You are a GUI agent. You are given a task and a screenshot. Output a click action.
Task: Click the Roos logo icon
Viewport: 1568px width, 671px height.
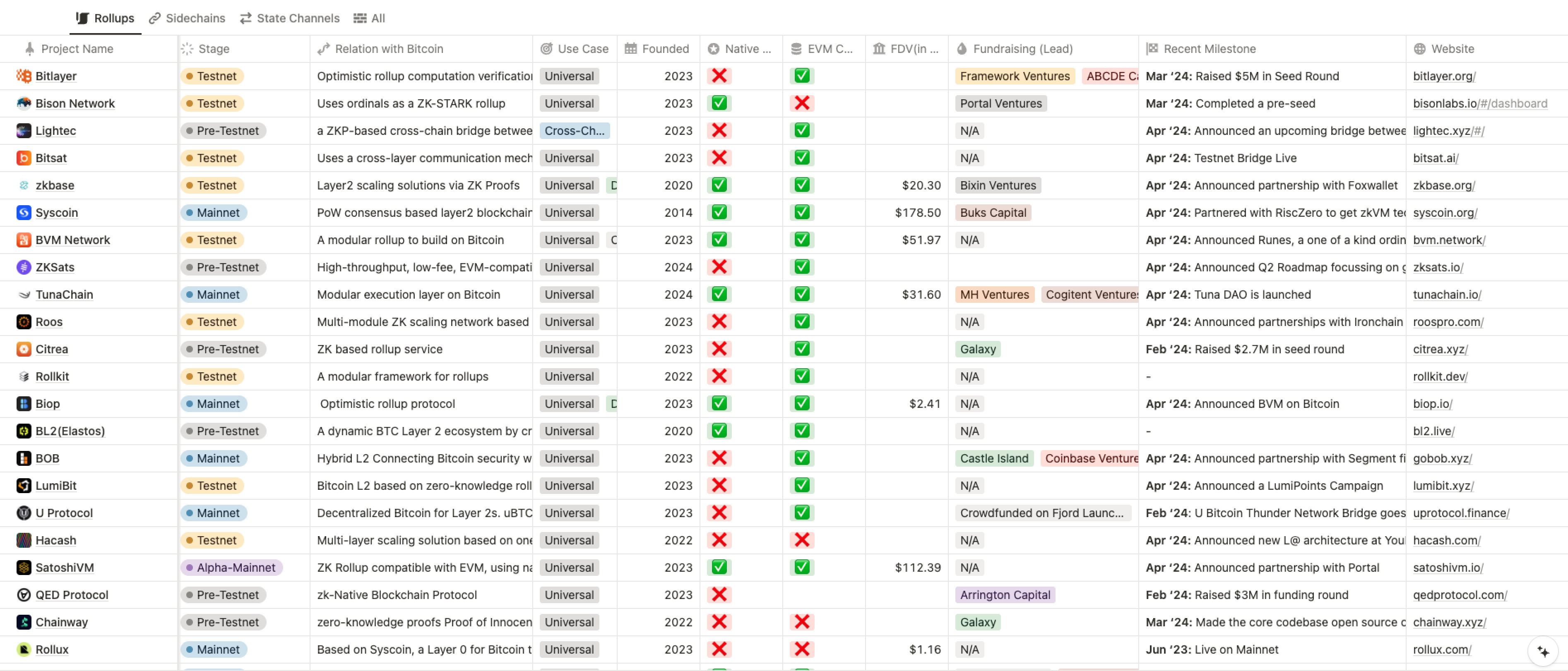tap(24, 322)
